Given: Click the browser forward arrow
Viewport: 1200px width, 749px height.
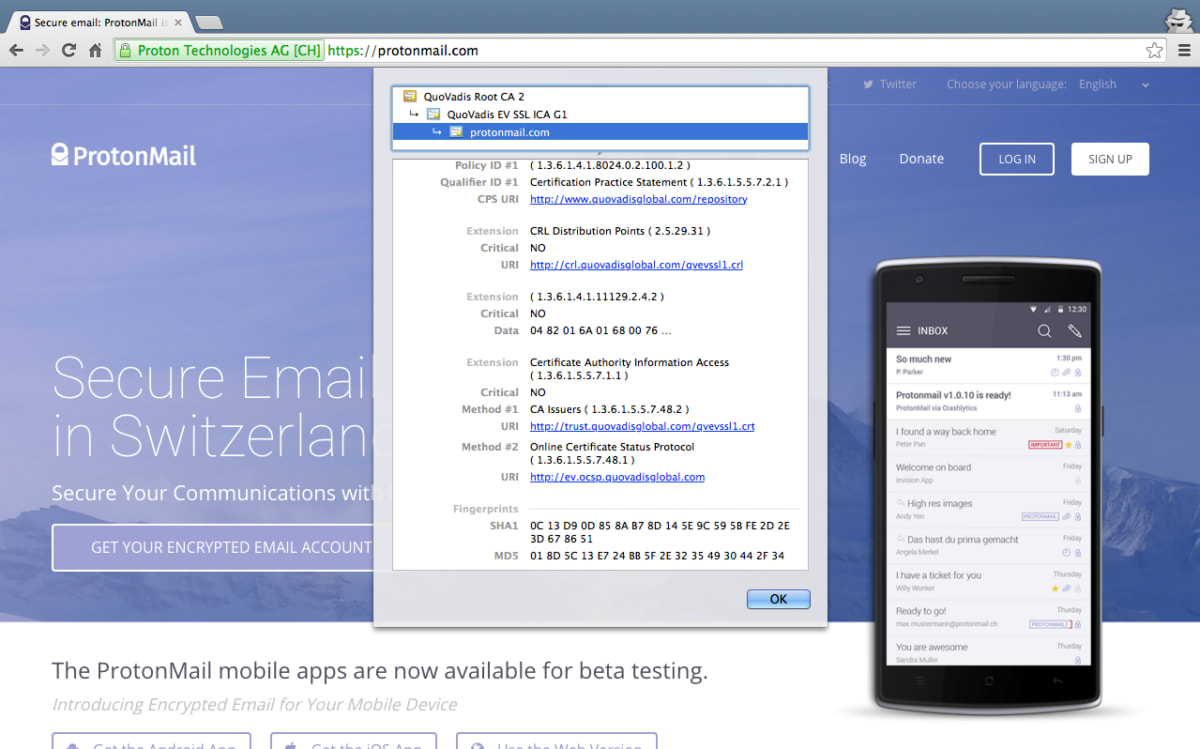Looking at the screenshot, I should [43, 50].
